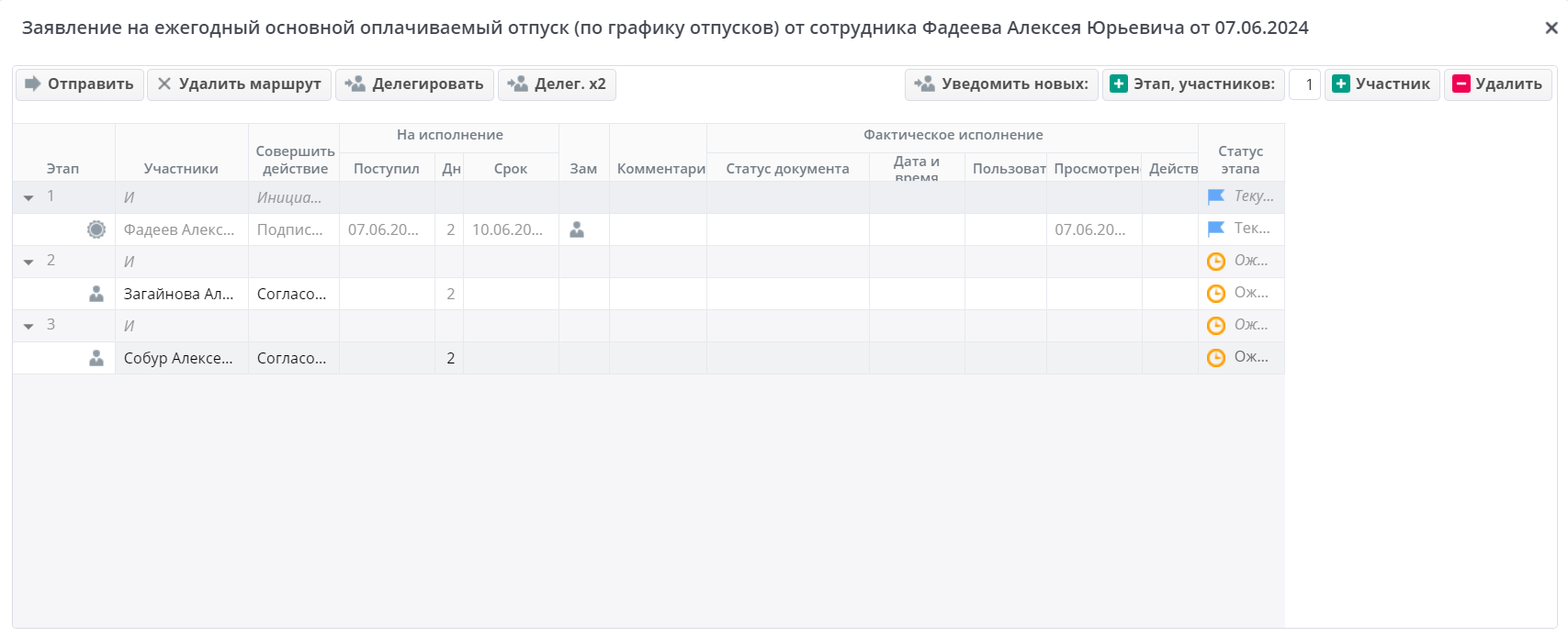Screen dimensions: 1568x637
Task: Click the Делег. x2 button
Action: click(x=557, y=84)
